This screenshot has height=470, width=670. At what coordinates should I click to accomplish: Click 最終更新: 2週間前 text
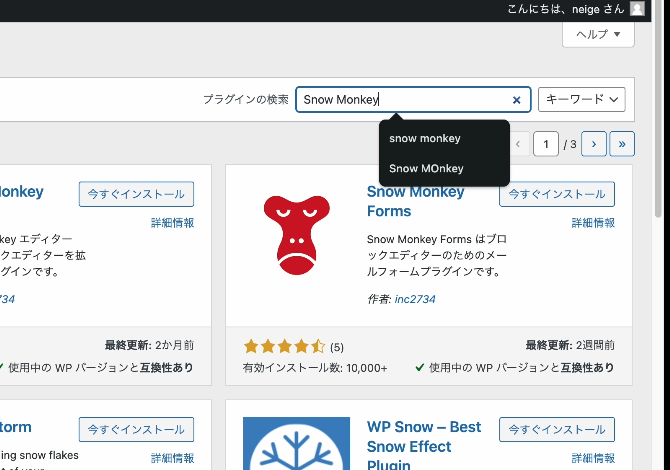[570, 345]
